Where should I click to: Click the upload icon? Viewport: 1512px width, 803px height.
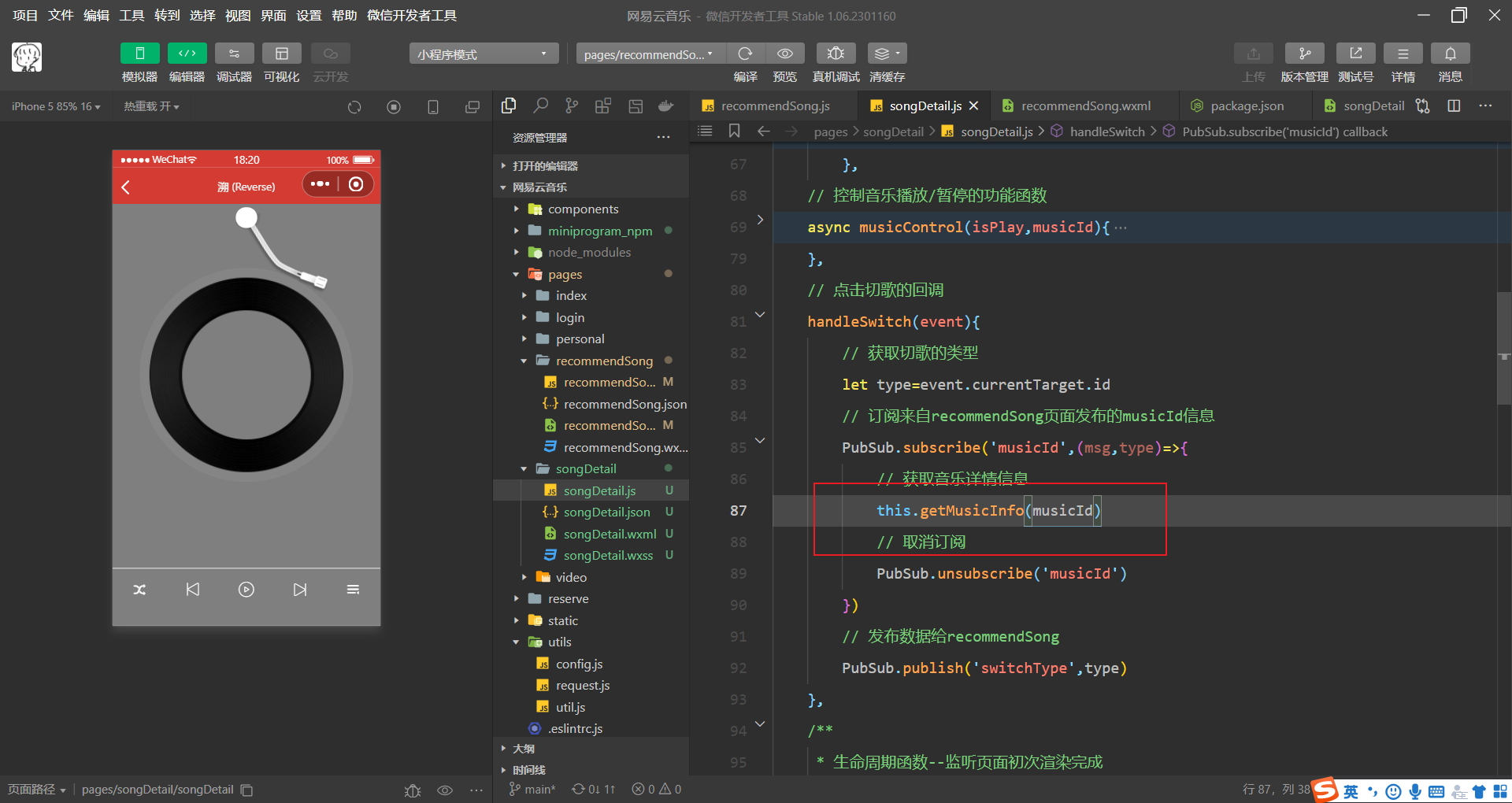(x=1253, y=54)
